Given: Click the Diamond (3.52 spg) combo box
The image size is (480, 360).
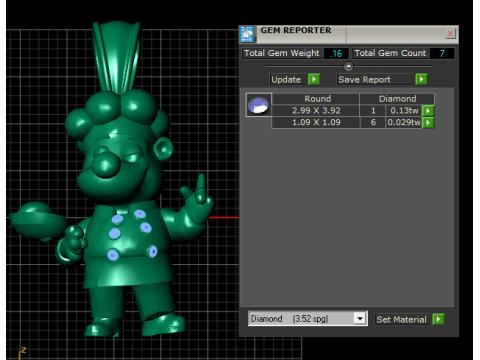Looking at the screenshot, I should (307, 319).
